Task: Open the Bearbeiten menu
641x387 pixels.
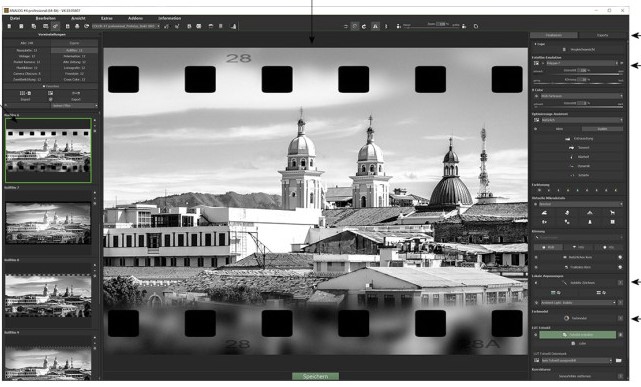Action: point(45,18)
